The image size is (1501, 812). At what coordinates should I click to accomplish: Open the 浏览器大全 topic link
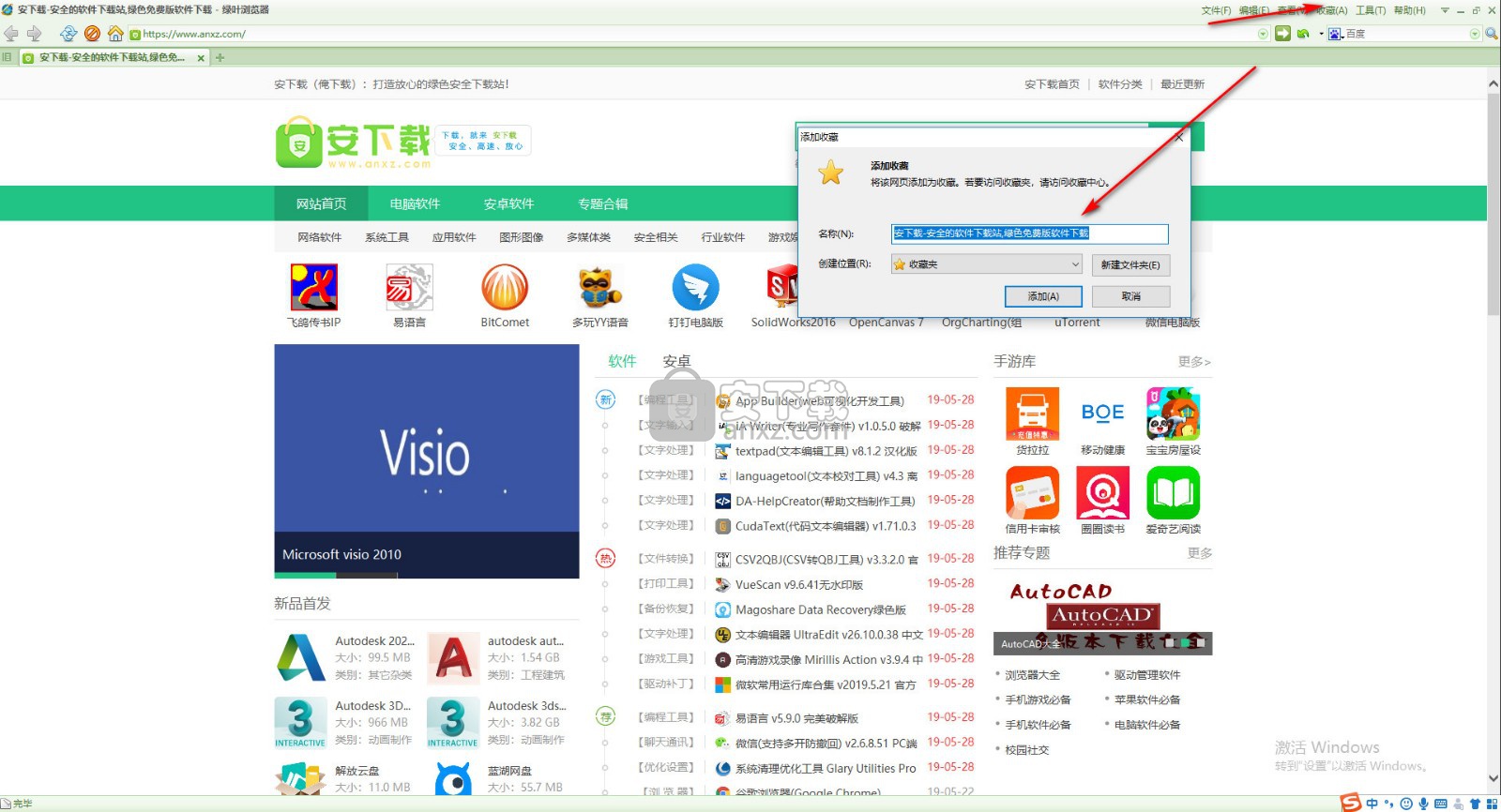click(1033, 675)
